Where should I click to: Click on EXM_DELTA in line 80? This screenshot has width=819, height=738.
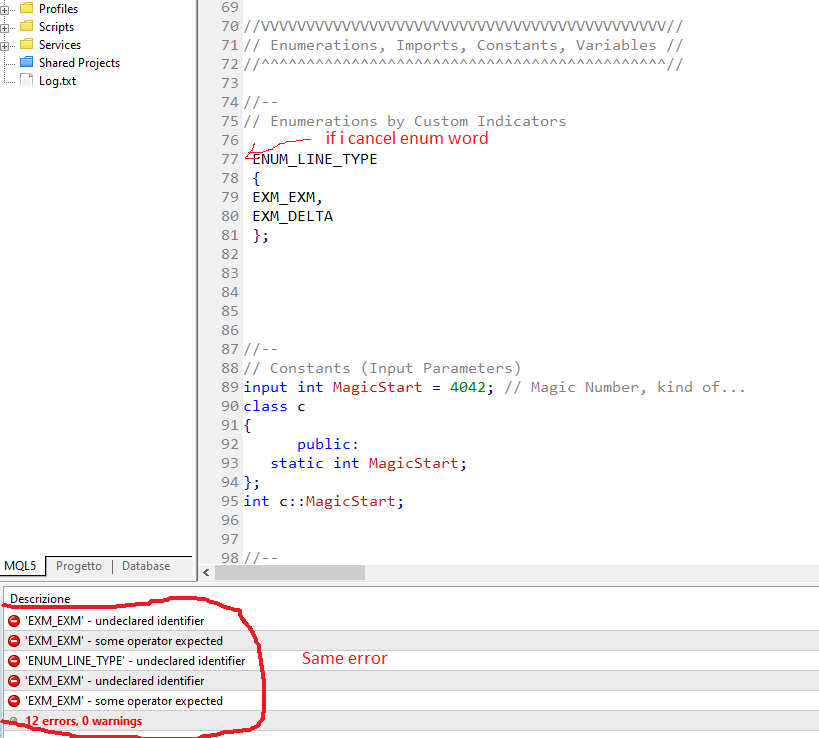pos(292,216)
